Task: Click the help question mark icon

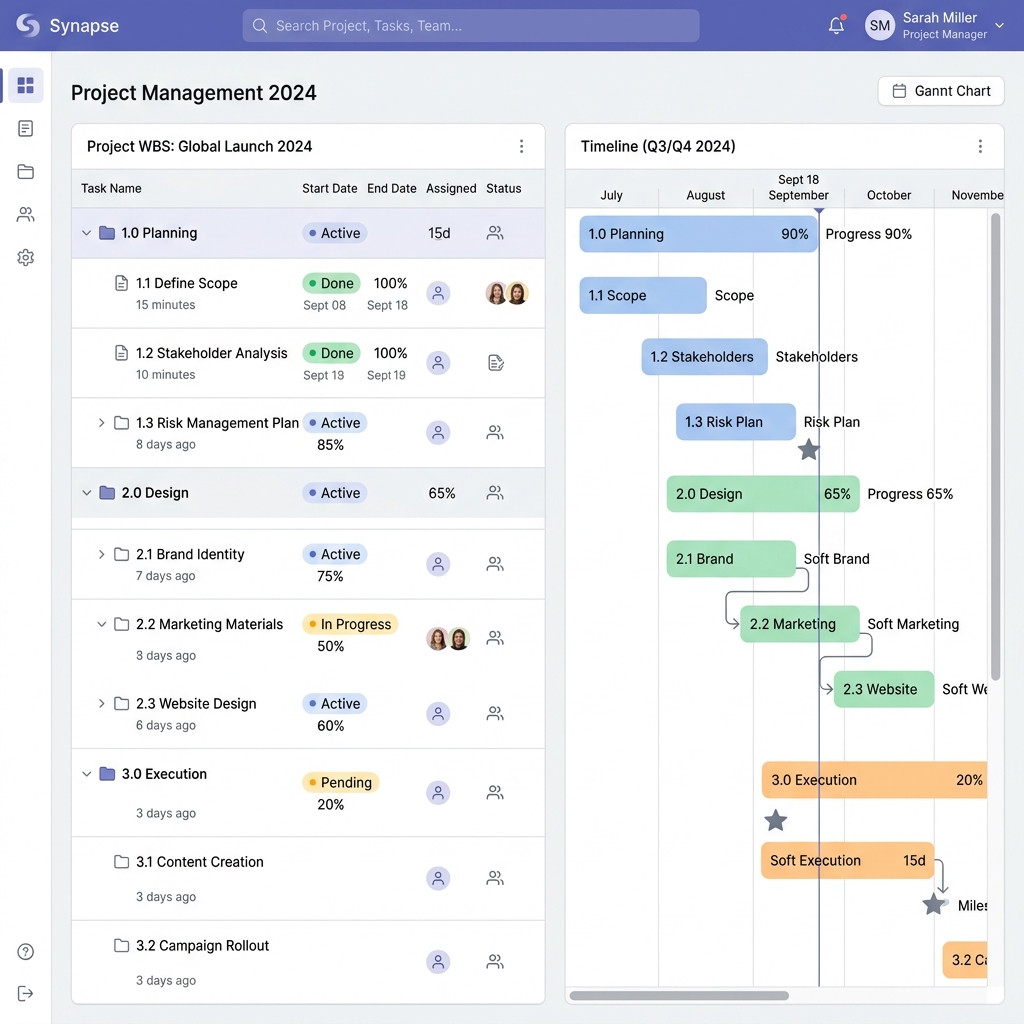Action: 25,952
